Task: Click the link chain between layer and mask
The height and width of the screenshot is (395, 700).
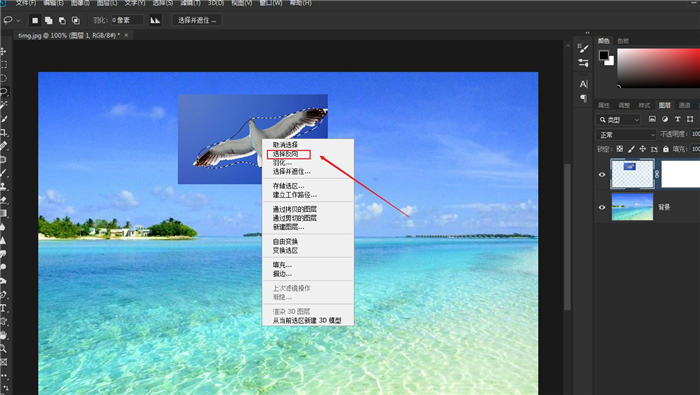Action: click(x=657, y=174)
